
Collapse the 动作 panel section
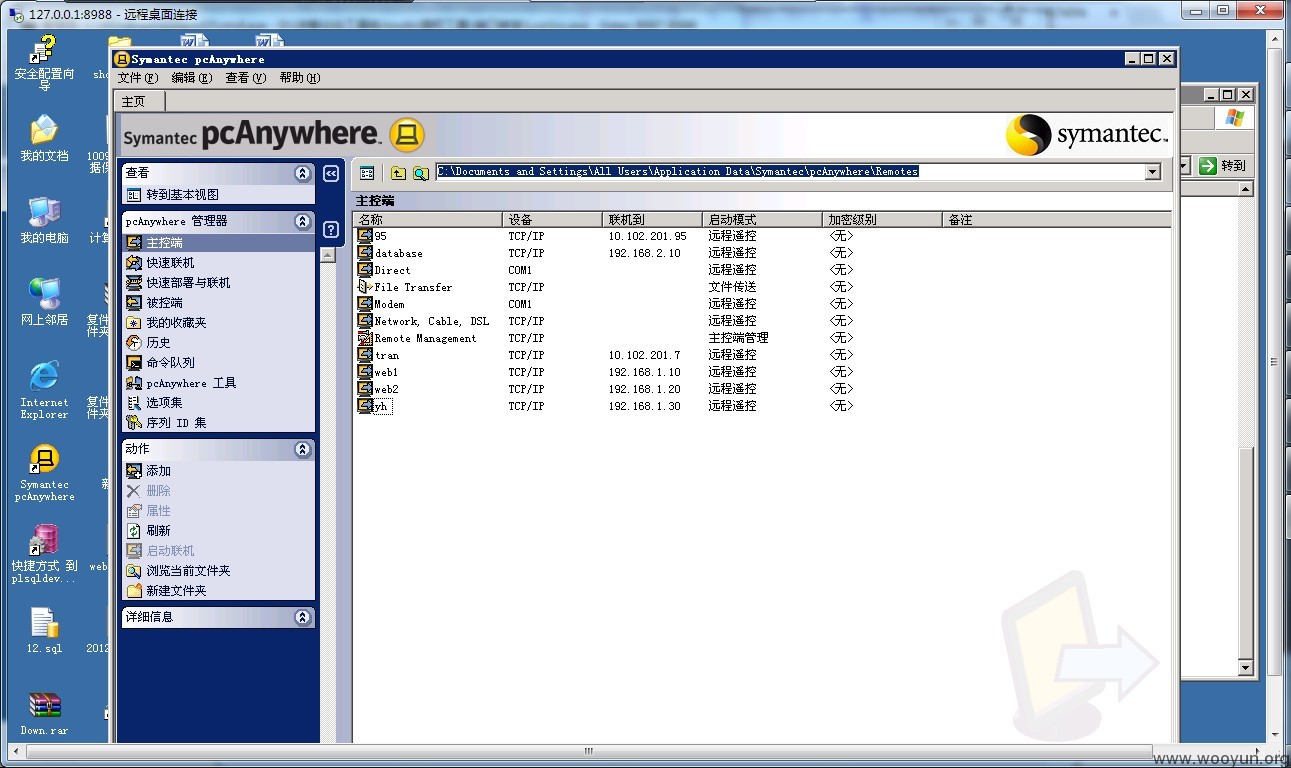pyautogui.click(x=303, y=449)
